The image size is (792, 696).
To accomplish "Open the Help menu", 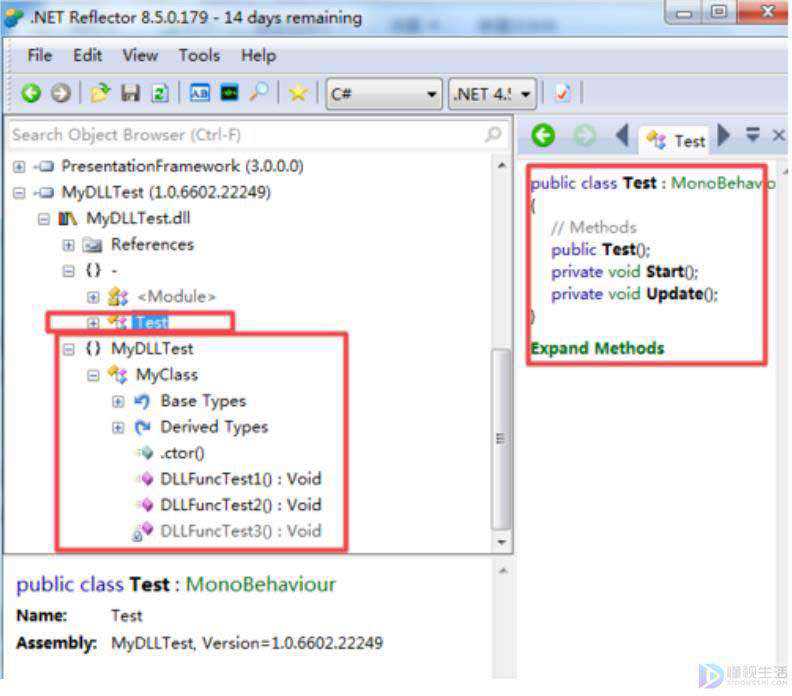I will click(258, 55).
